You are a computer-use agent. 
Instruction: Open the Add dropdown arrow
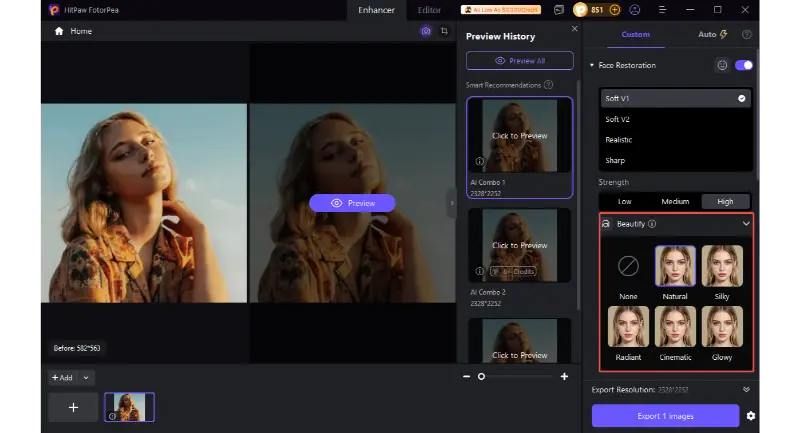(x=86, y=378)
